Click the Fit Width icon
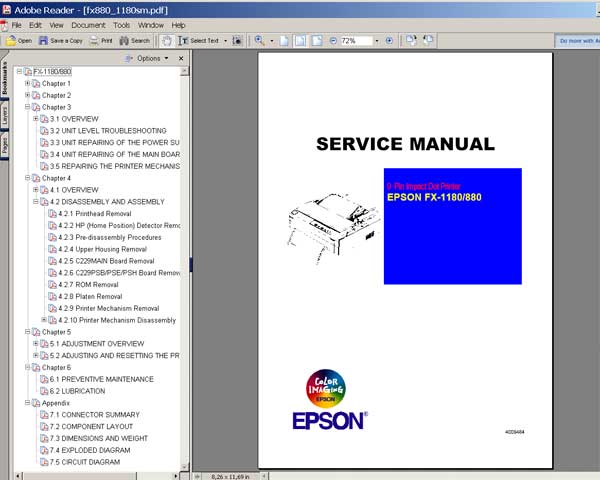This screenshot has height=480, width=600. (x=317, y=41)
